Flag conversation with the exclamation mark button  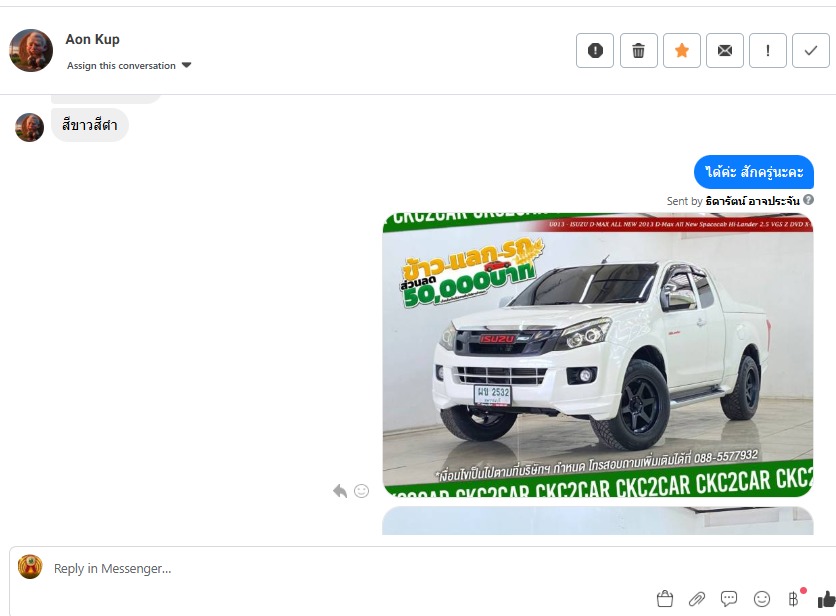(768, 51)
